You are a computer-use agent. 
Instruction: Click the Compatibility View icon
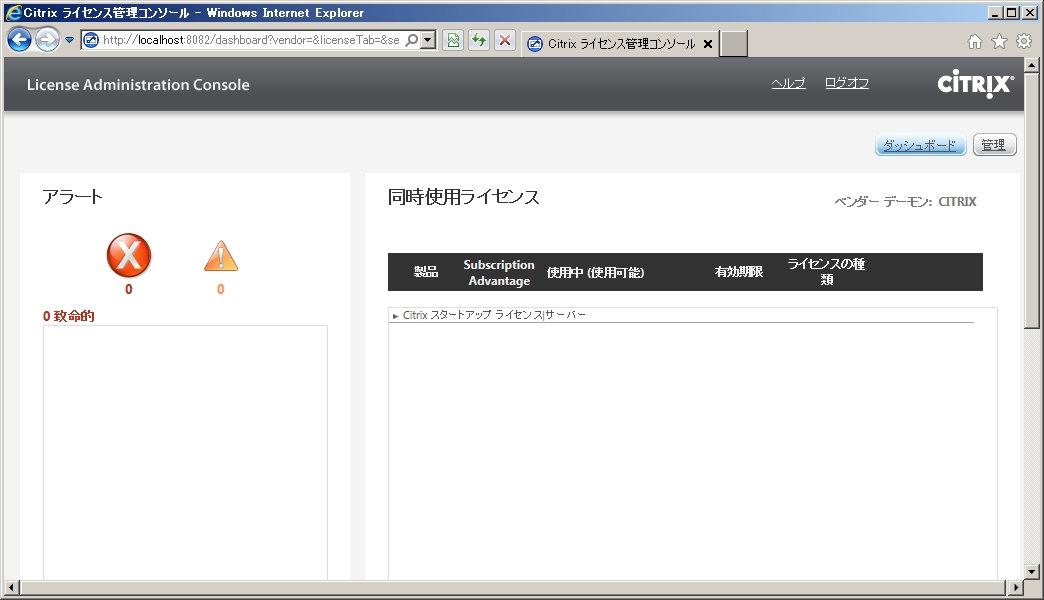pyautogui.click(x=453, y=40)
